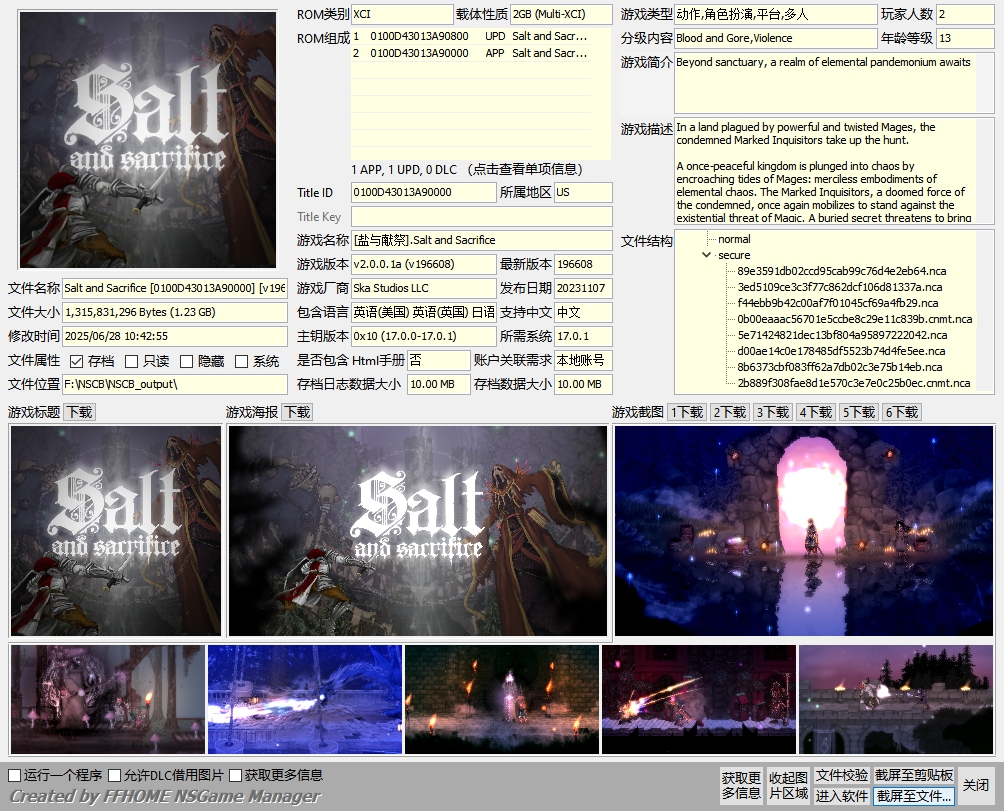Image resolution: width=1004 pixels, height=811 pixels.
Task: Click the Title ID input field
Action: point(424,192)
